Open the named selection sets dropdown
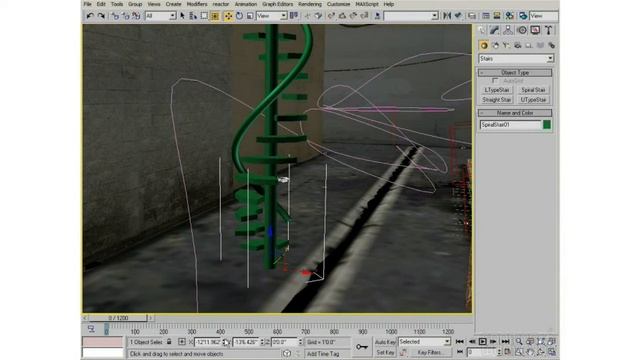 411,16
